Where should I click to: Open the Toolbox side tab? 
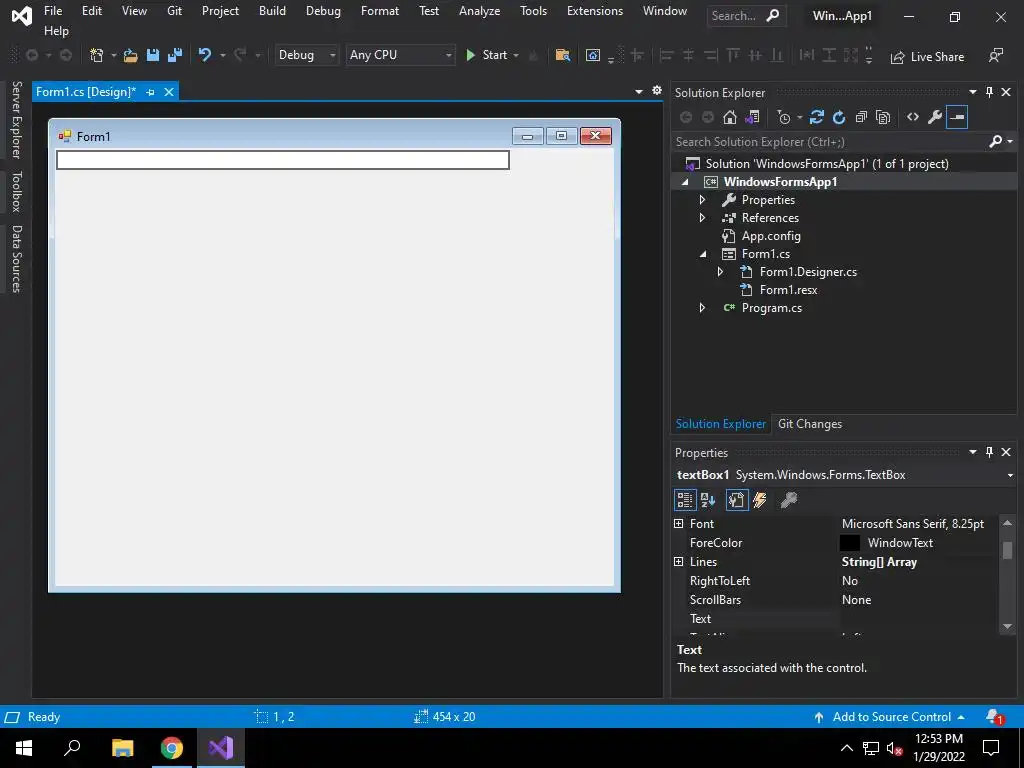click(x=16, y=191)
